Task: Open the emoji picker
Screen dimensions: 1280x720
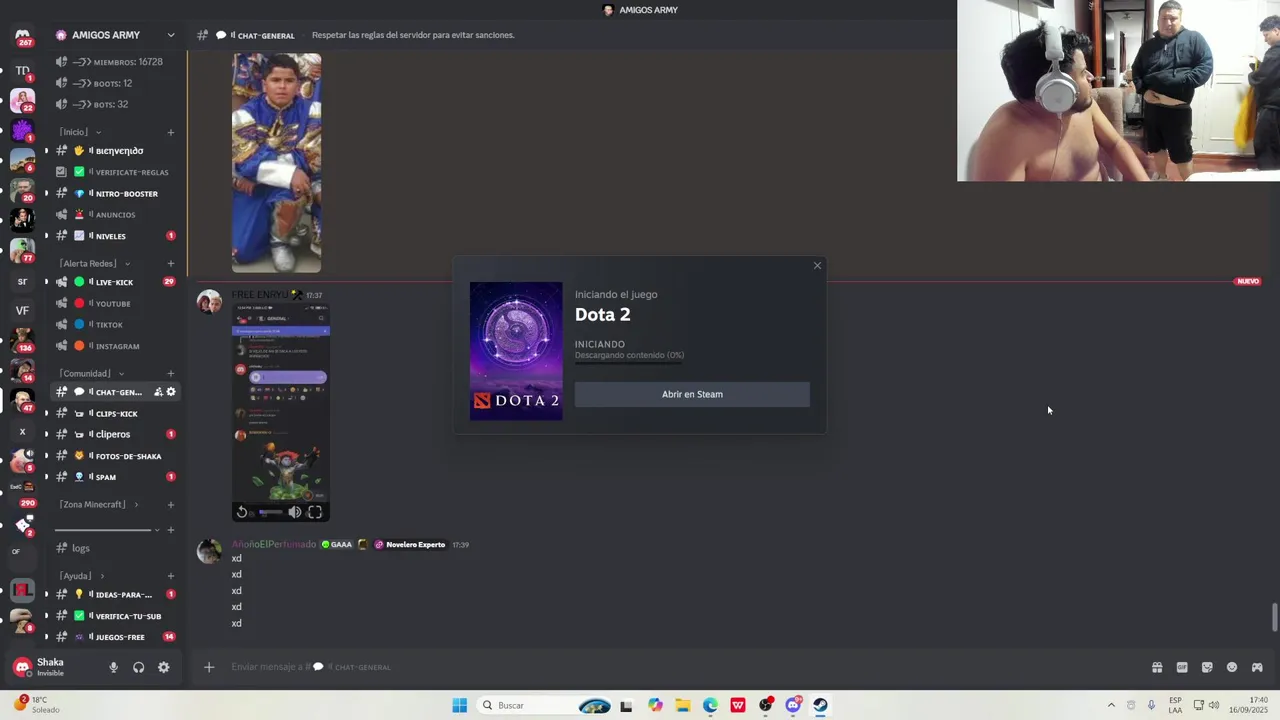Action: 1232,667
